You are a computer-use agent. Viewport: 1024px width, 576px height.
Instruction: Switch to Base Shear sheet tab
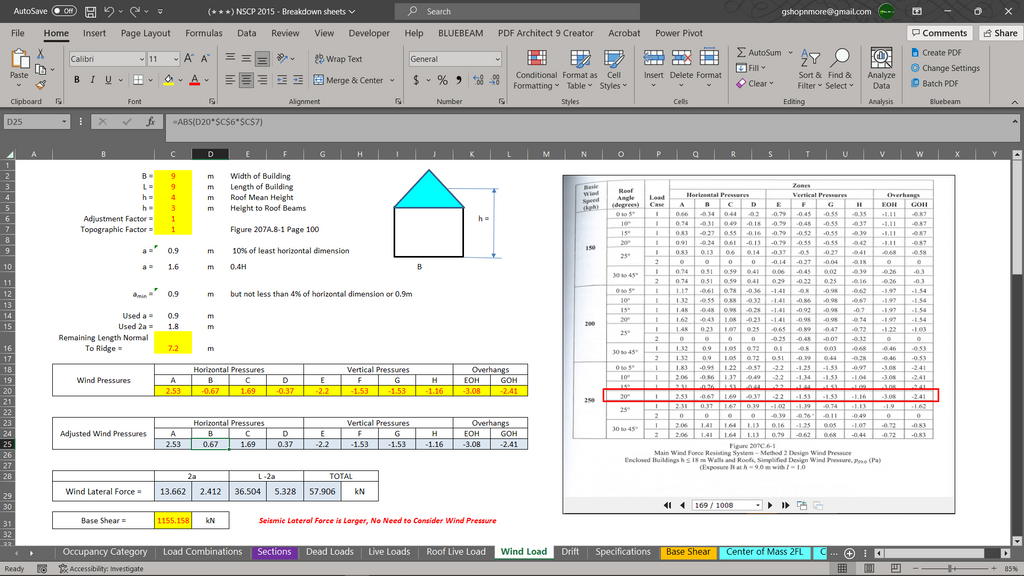688,552
